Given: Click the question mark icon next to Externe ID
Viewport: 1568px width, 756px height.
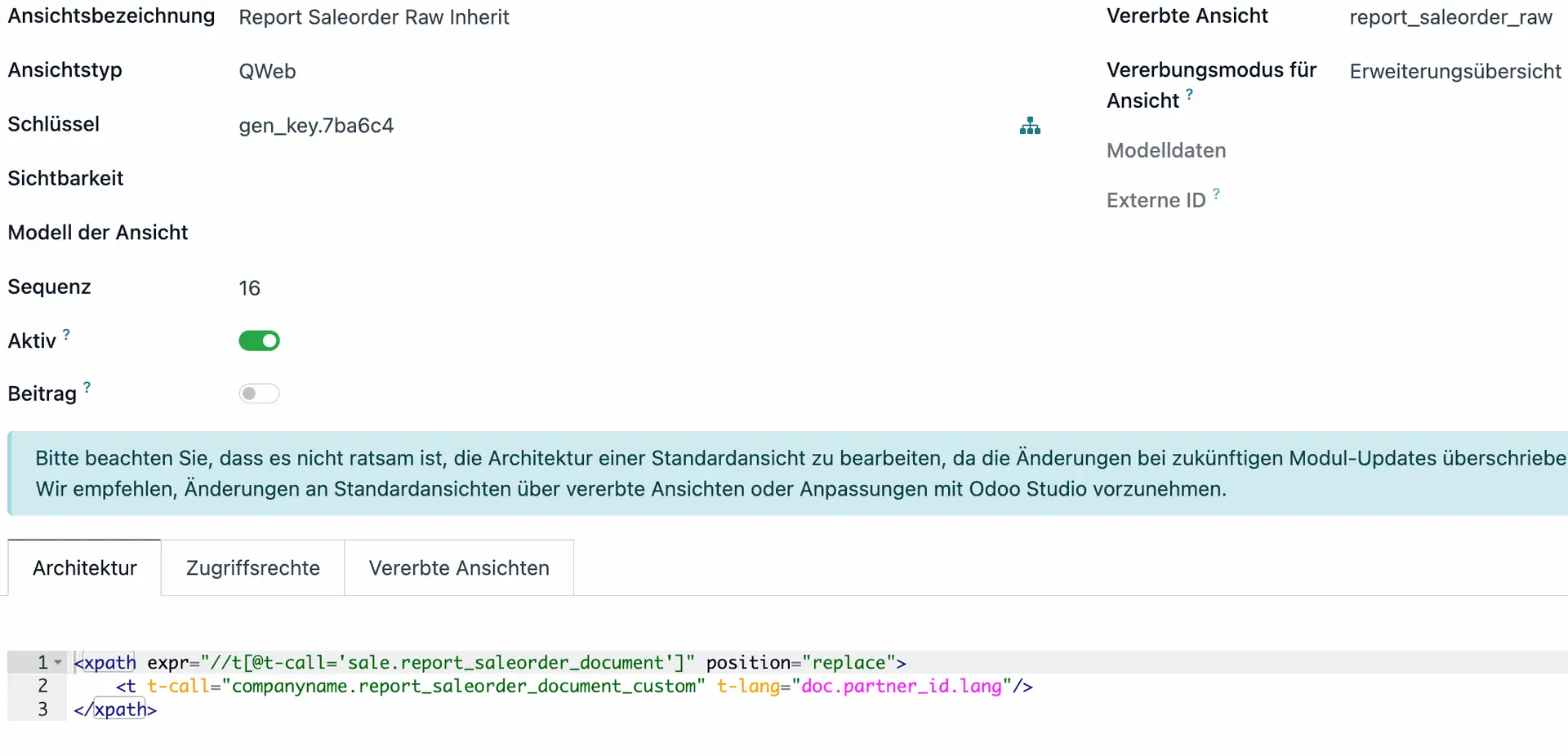Looking at the screenshot, I should (1216, 193).
